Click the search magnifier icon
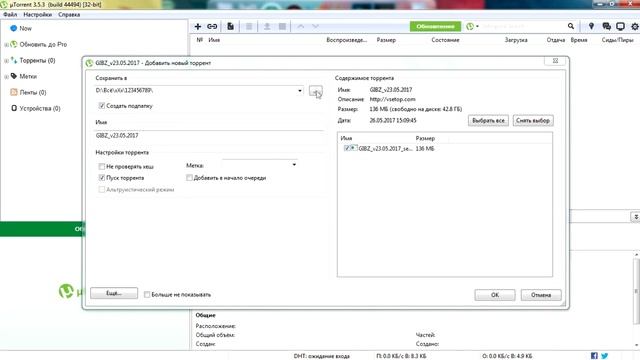The width and height of the screenshot is (640, 360). pos(571,26)
